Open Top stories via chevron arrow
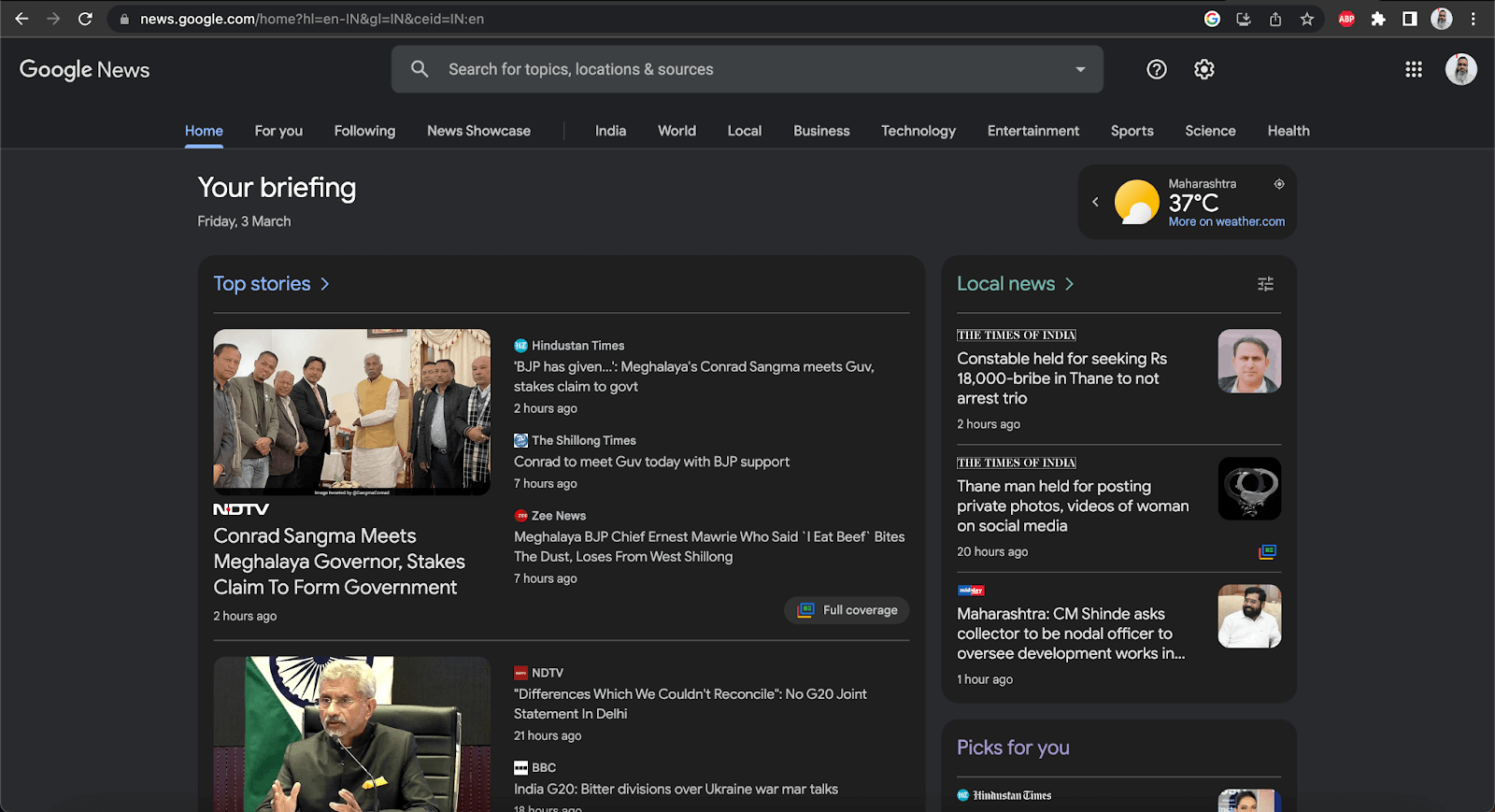 coord(325,284)
